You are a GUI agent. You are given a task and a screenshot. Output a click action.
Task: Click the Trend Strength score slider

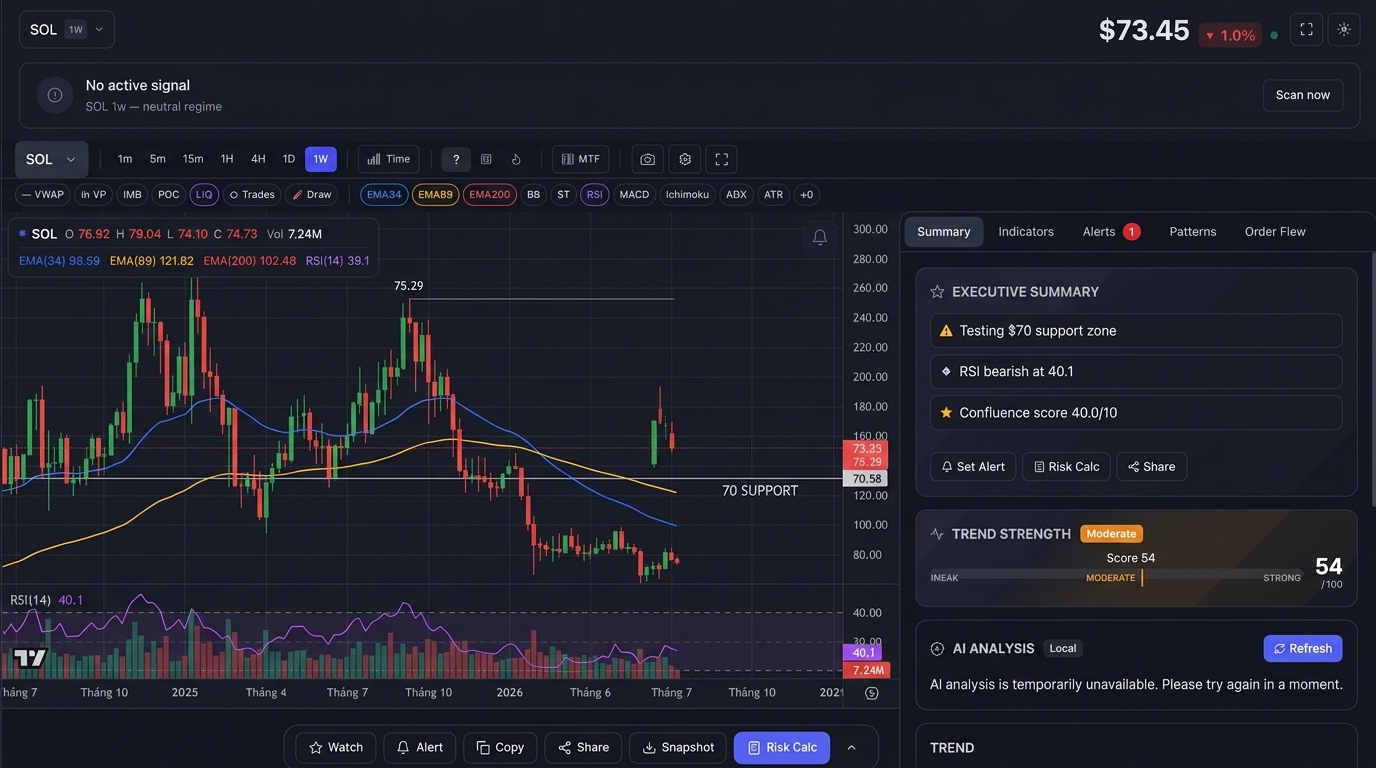1116,577
